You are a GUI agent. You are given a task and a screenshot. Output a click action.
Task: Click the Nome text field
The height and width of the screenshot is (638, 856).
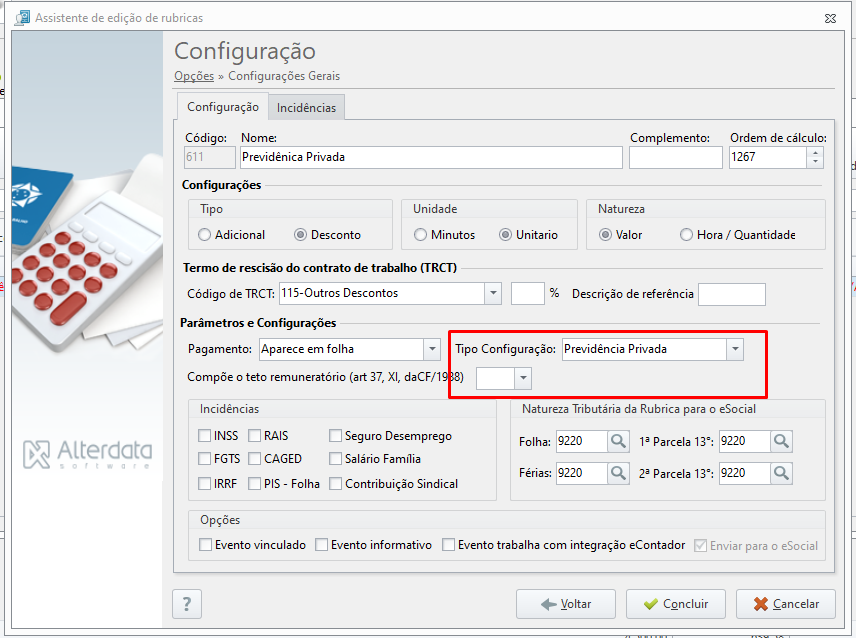[431, 157]
